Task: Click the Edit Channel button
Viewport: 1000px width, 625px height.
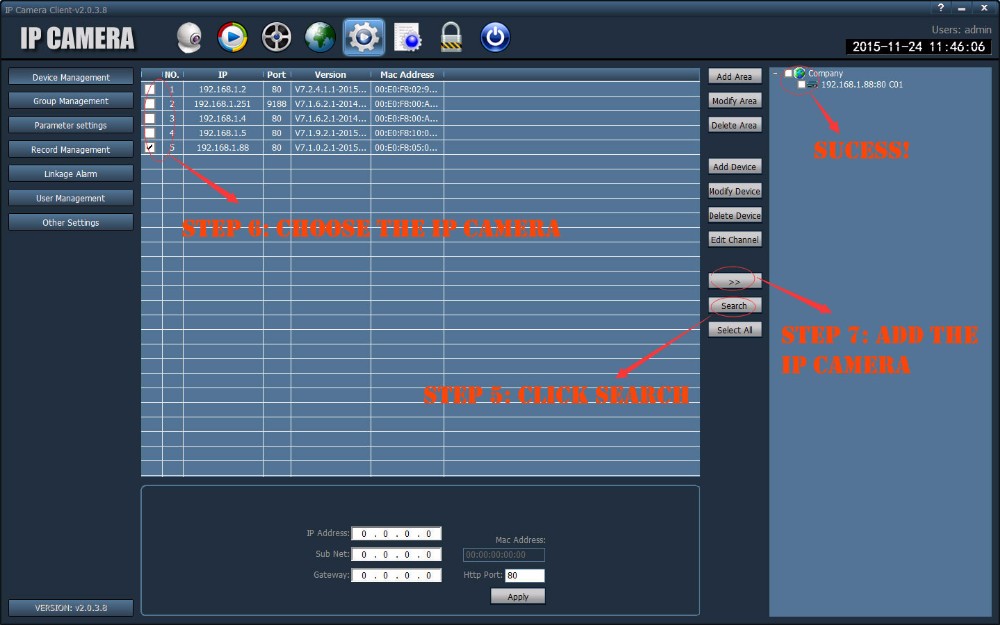Action: click(735, 240)
